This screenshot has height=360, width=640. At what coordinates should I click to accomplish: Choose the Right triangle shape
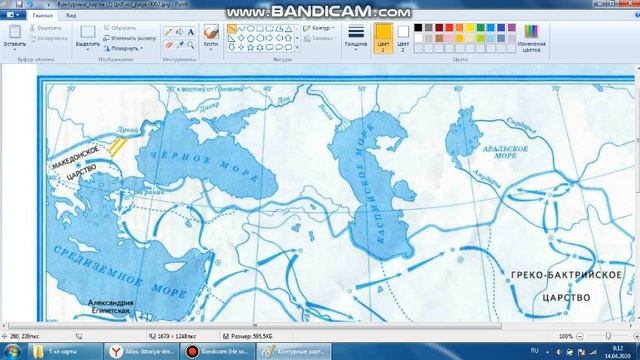point(232,38)
